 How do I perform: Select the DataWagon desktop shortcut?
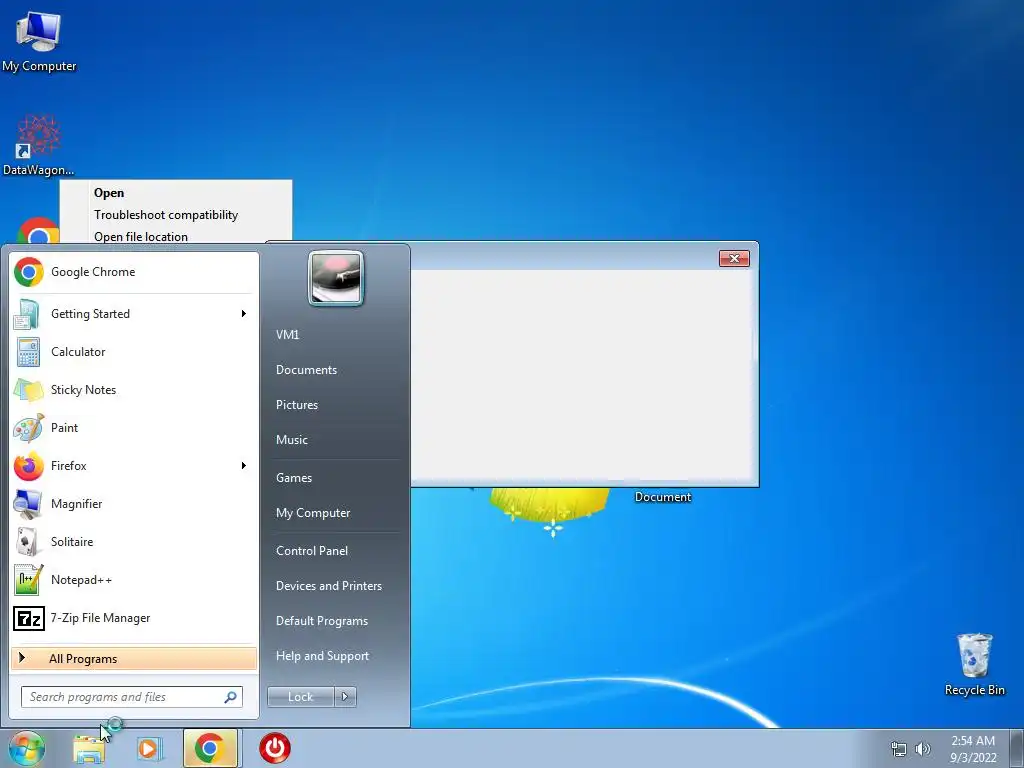tap(39, 146)
